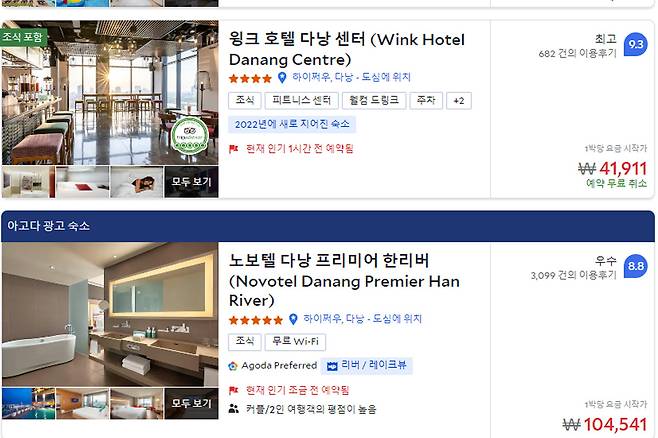Click the Agoda Preferred badge icon

232,366
